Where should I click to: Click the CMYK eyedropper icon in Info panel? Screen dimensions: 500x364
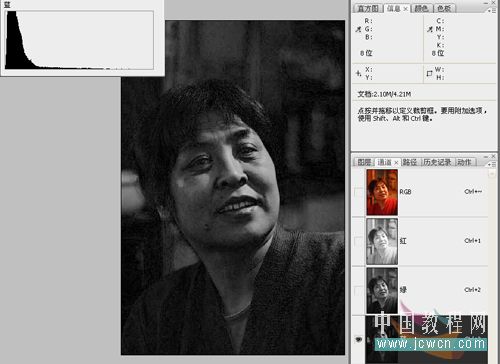[x=430, y=29]
